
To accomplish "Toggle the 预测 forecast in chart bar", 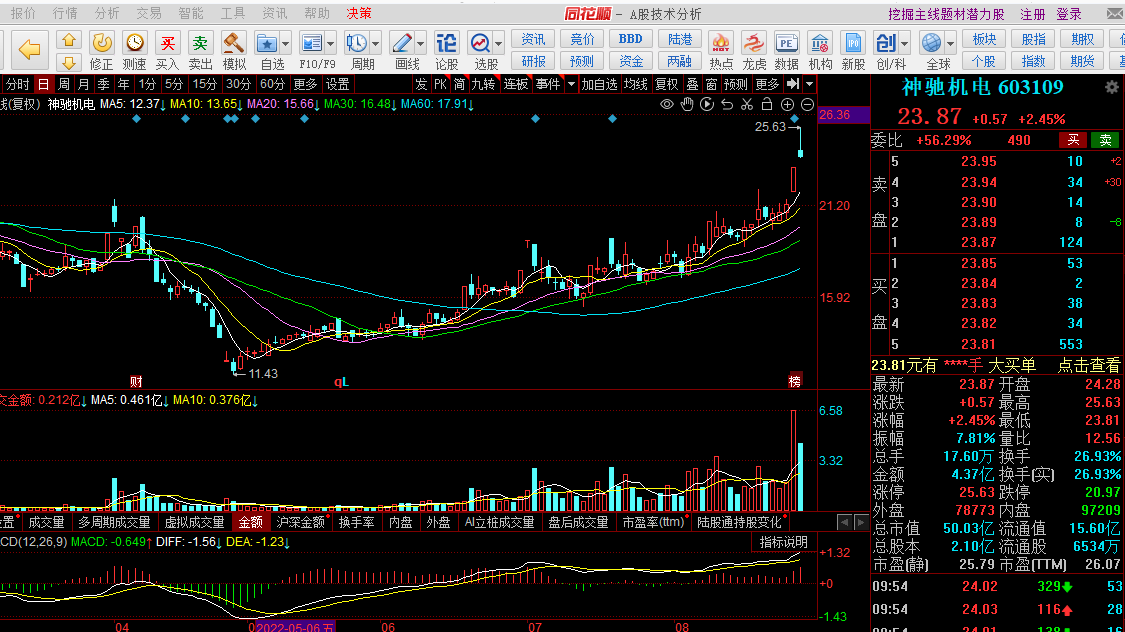I will coord(735,85).
